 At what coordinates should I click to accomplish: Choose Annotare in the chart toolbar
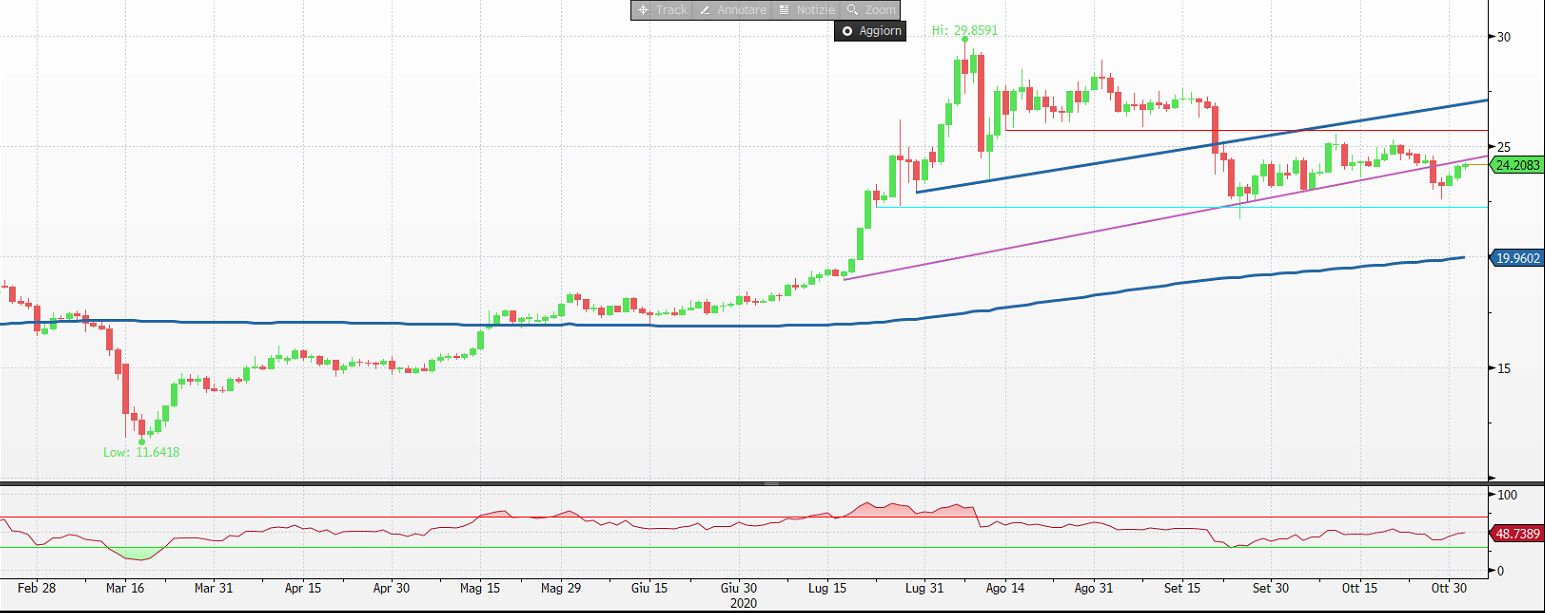(741, 10)
